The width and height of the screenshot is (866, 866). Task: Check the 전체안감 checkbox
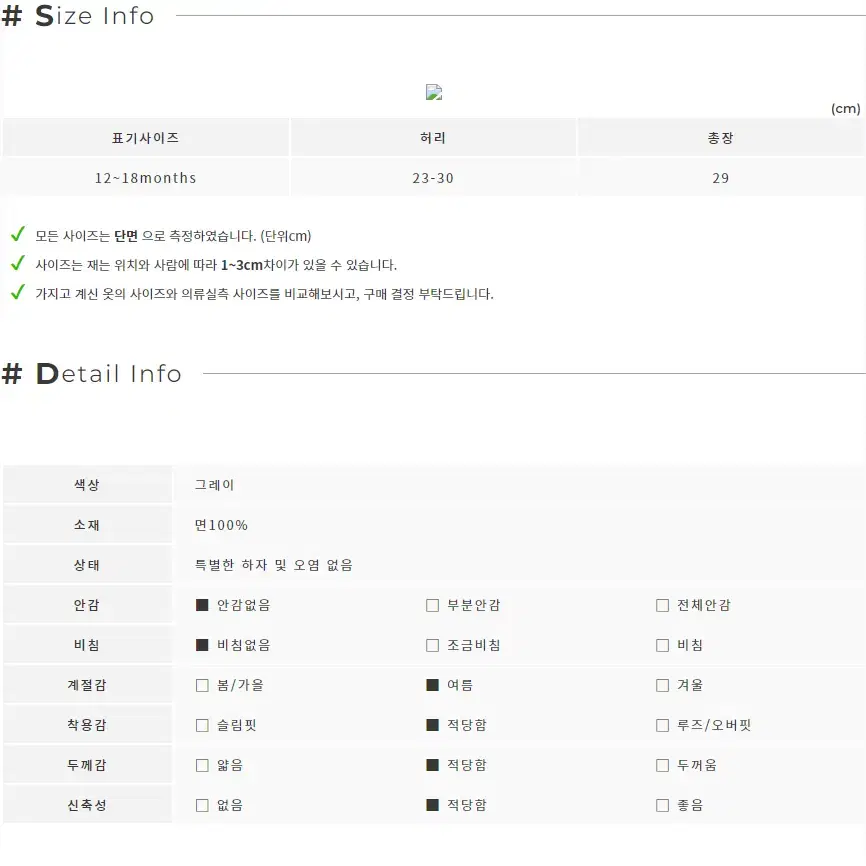(x=662, y=605)
